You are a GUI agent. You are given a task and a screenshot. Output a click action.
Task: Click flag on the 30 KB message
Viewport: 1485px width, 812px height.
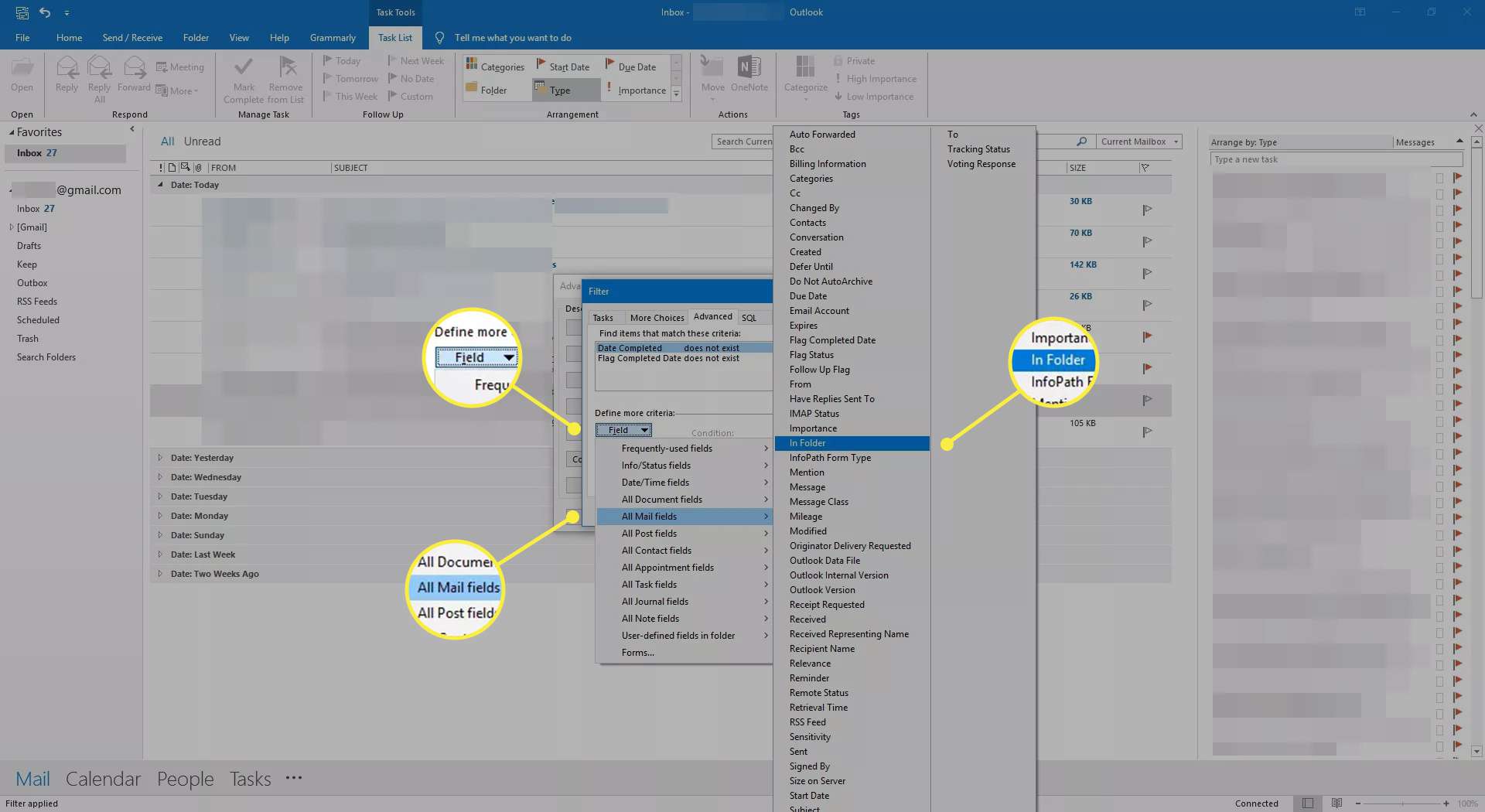click(1147, 210)
